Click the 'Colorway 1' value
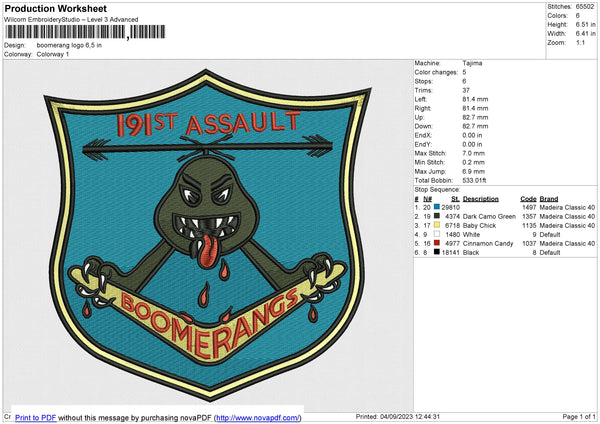Image resolution: width=600 pixels, height=424 pixels. [53, 54]
